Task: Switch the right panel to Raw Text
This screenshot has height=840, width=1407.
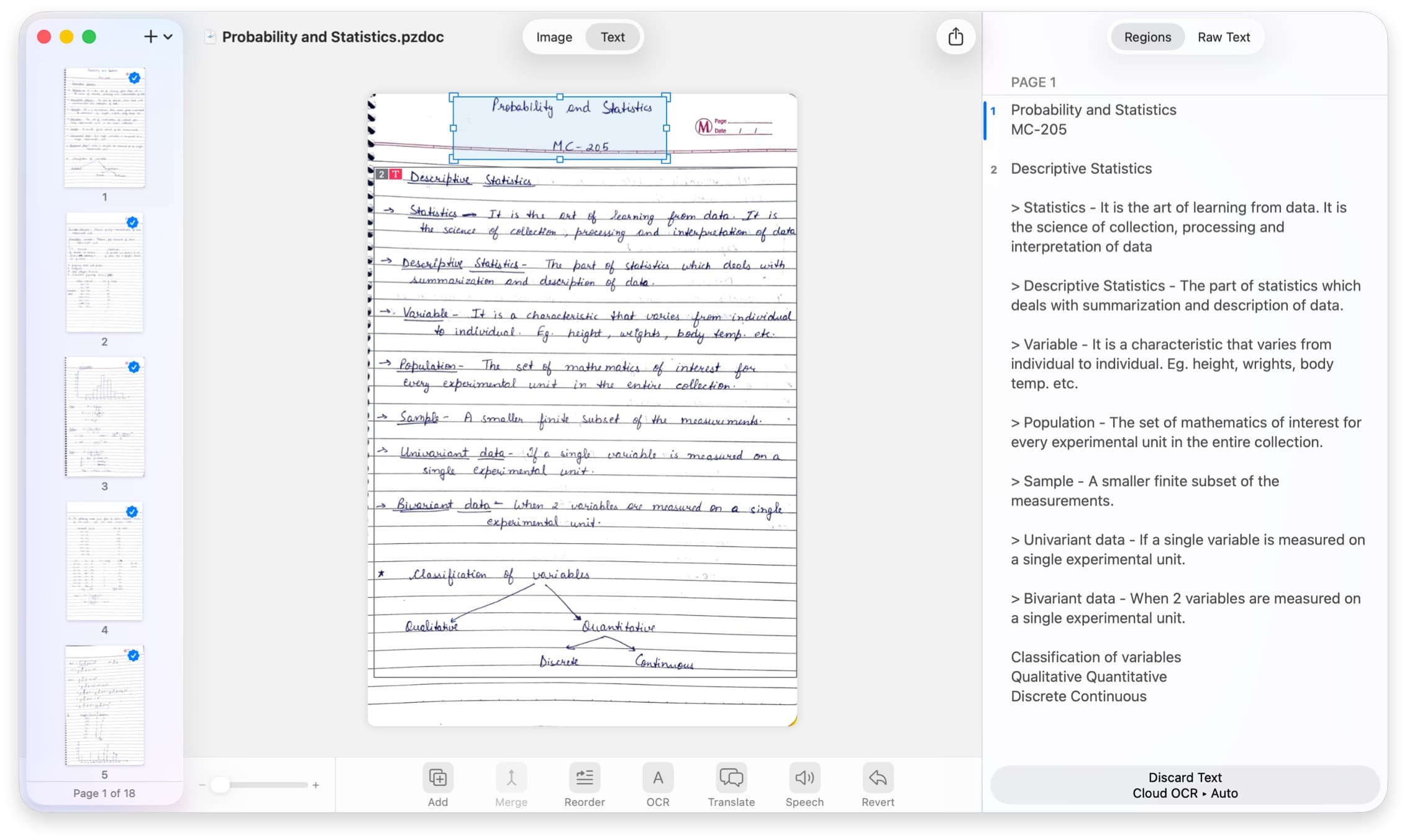Action: click(x=1224, y=37)
